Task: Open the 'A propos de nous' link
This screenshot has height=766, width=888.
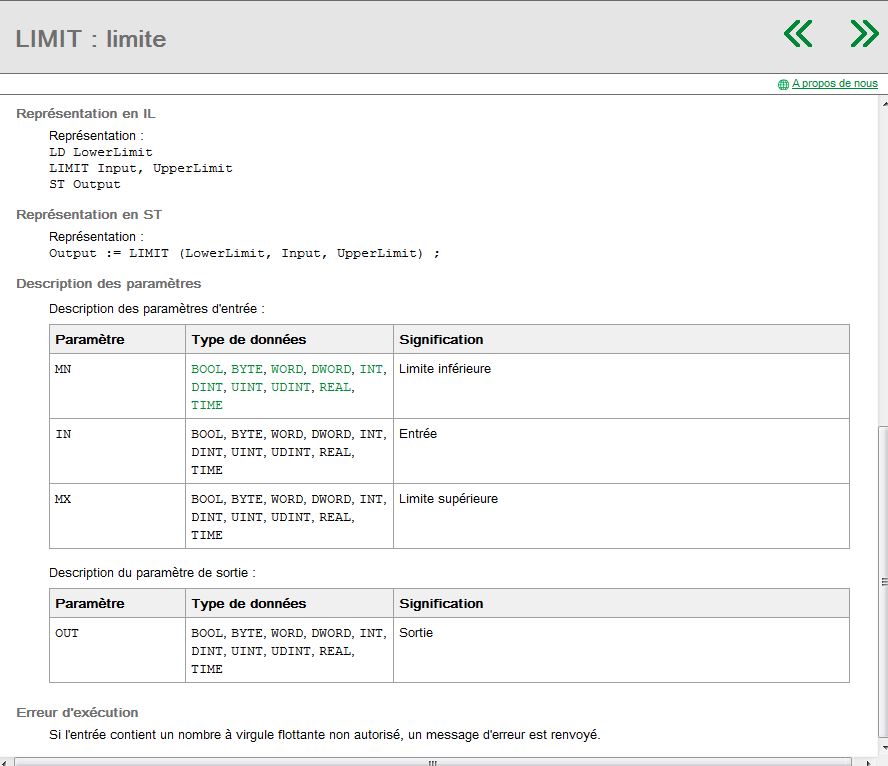Action: [x=834, y=84]
